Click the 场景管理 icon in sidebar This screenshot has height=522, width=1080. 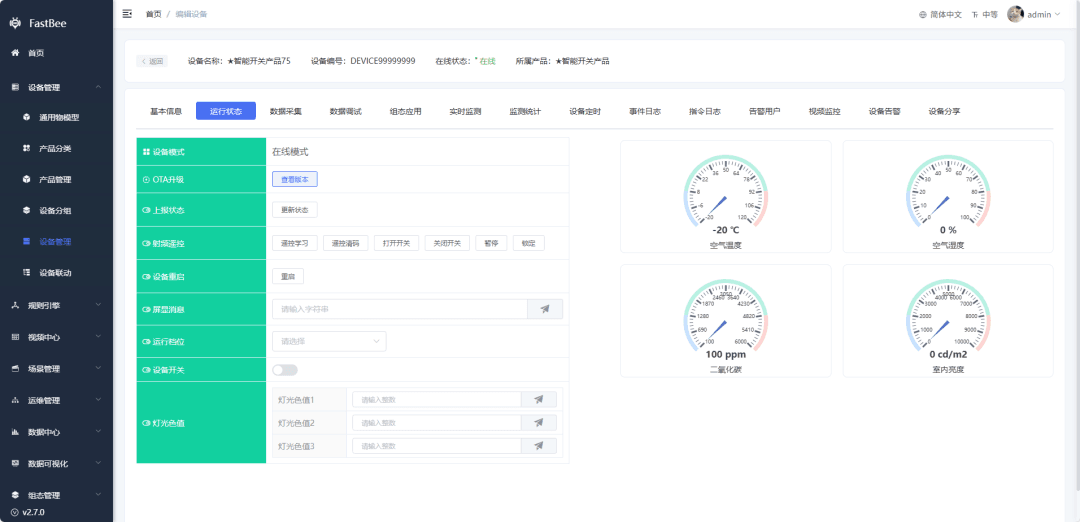(x=15, y=368)
